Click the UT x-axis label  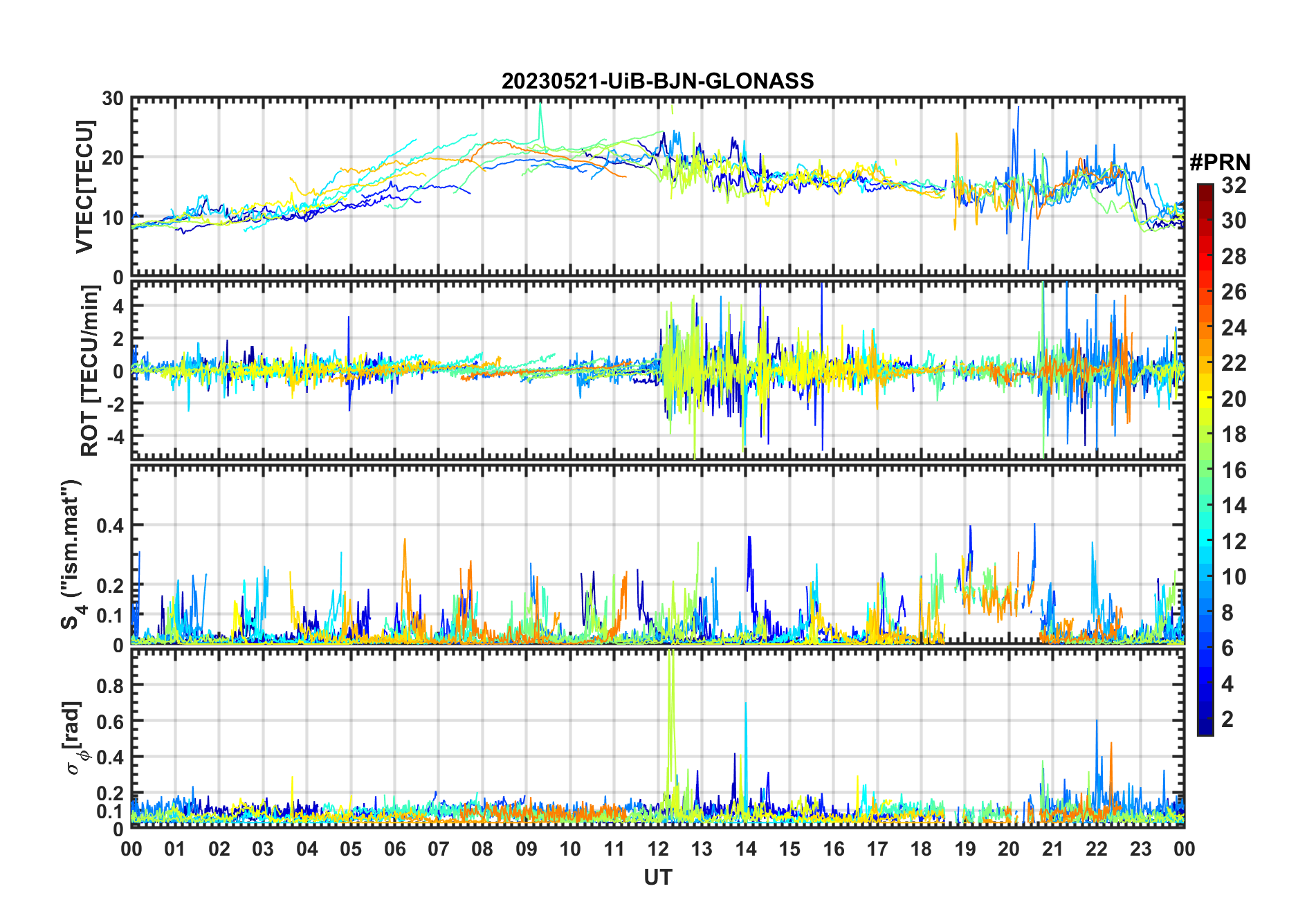click(657, 878)
